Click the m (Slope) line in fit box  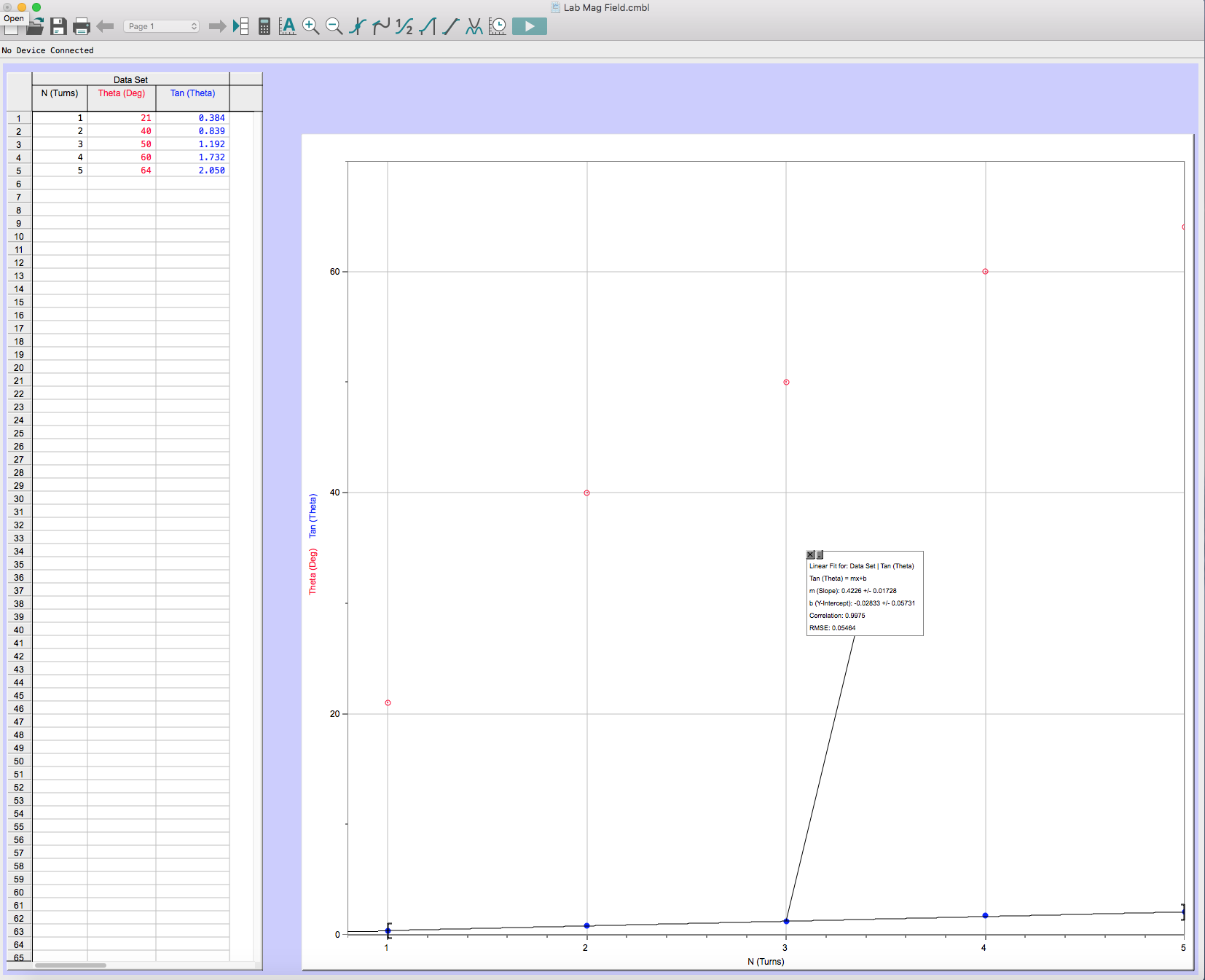tap(853, 591)
